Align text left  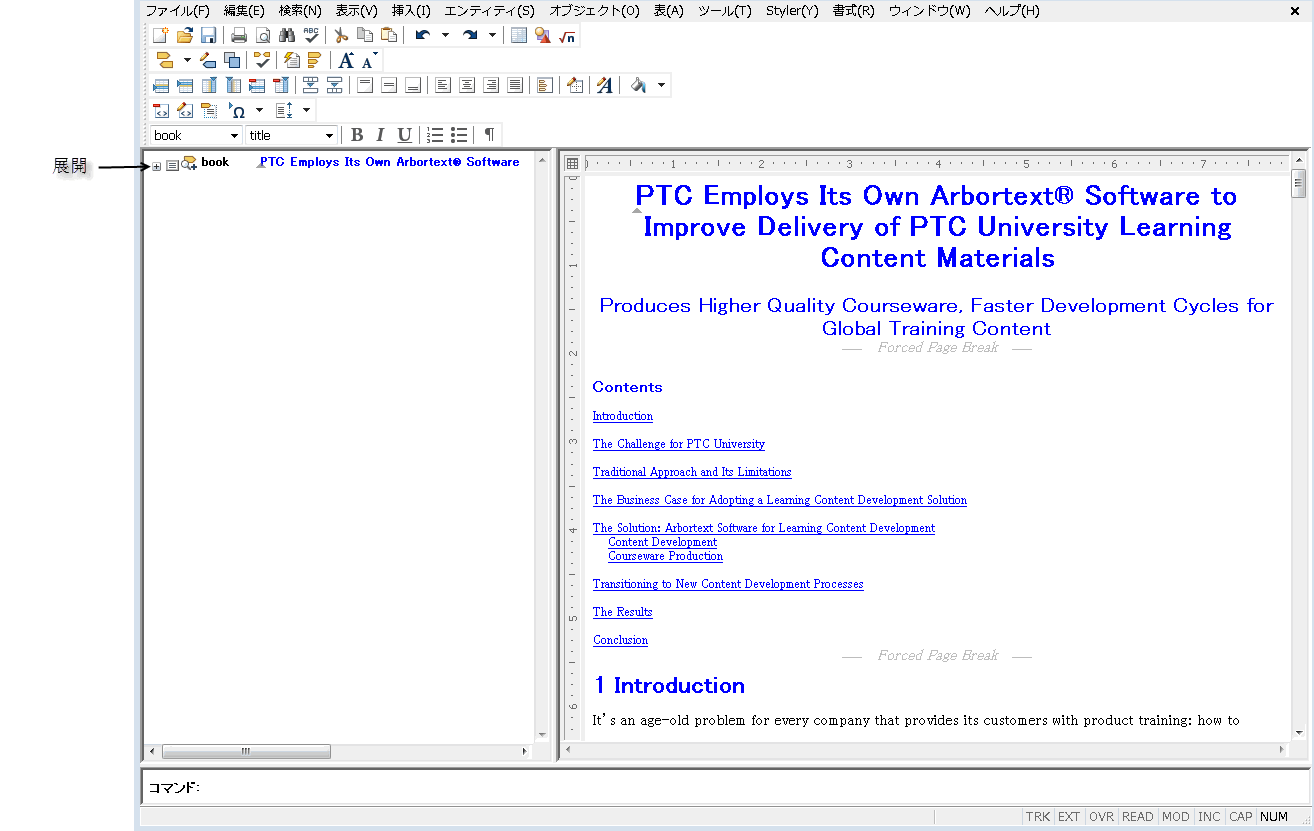[x=443, y=85]
